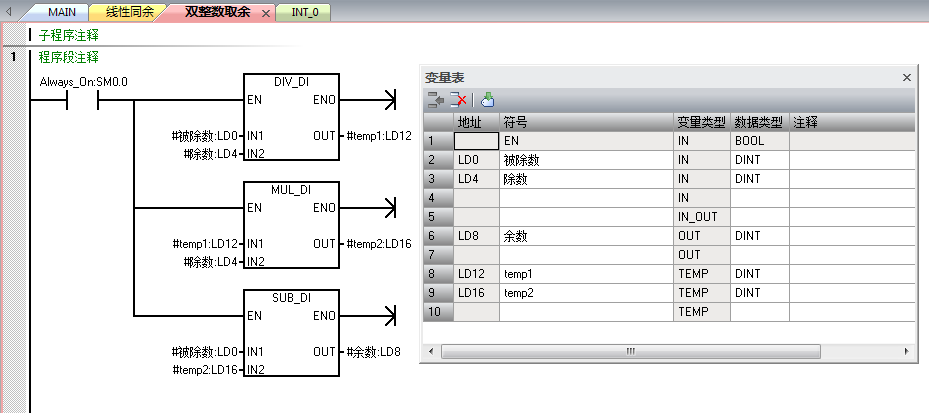Click the temp1 symbol cell
The image size is (929, 413).
coord(587,274)
